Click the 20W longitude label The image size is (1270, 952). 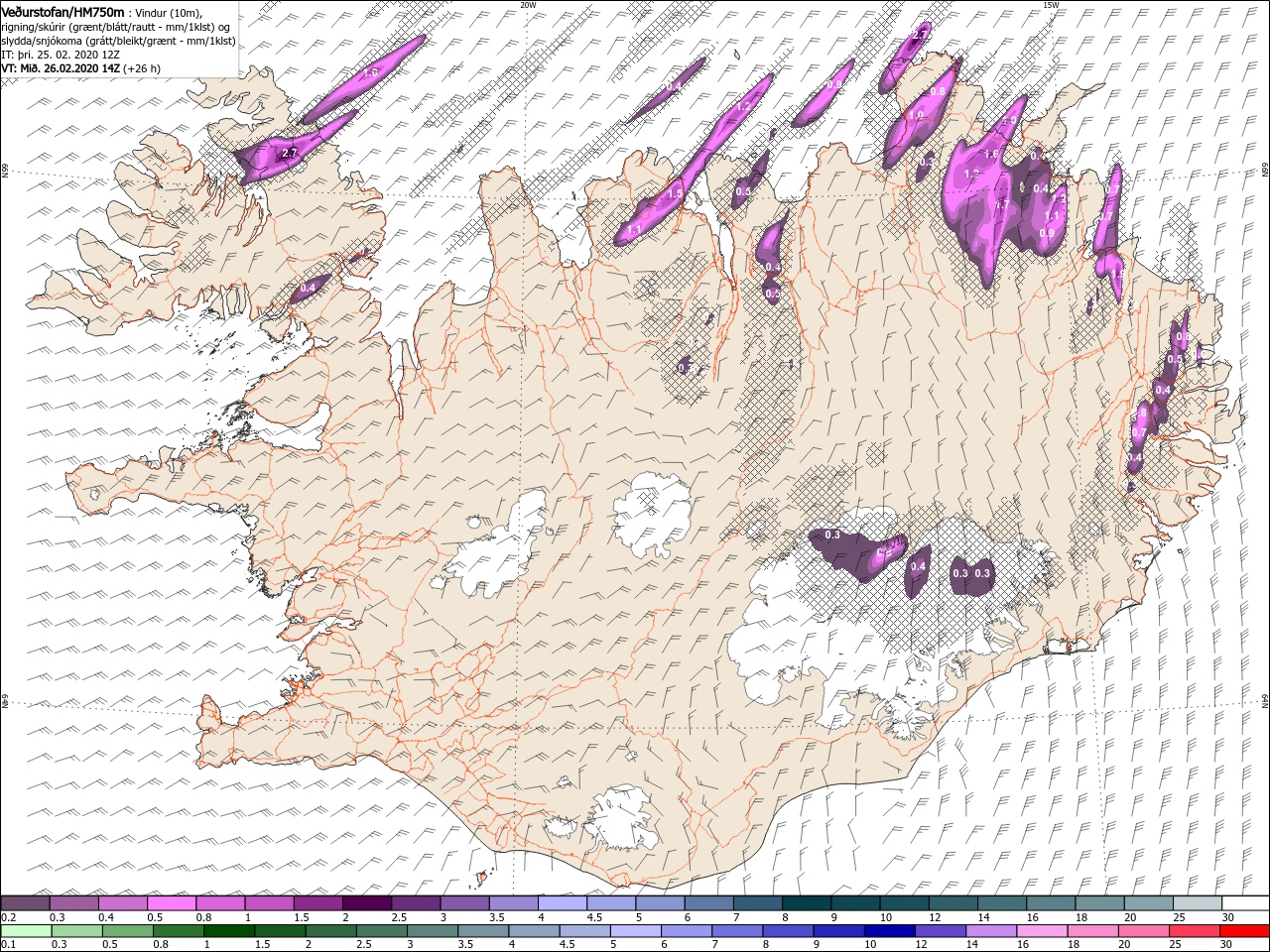[528, 5]
